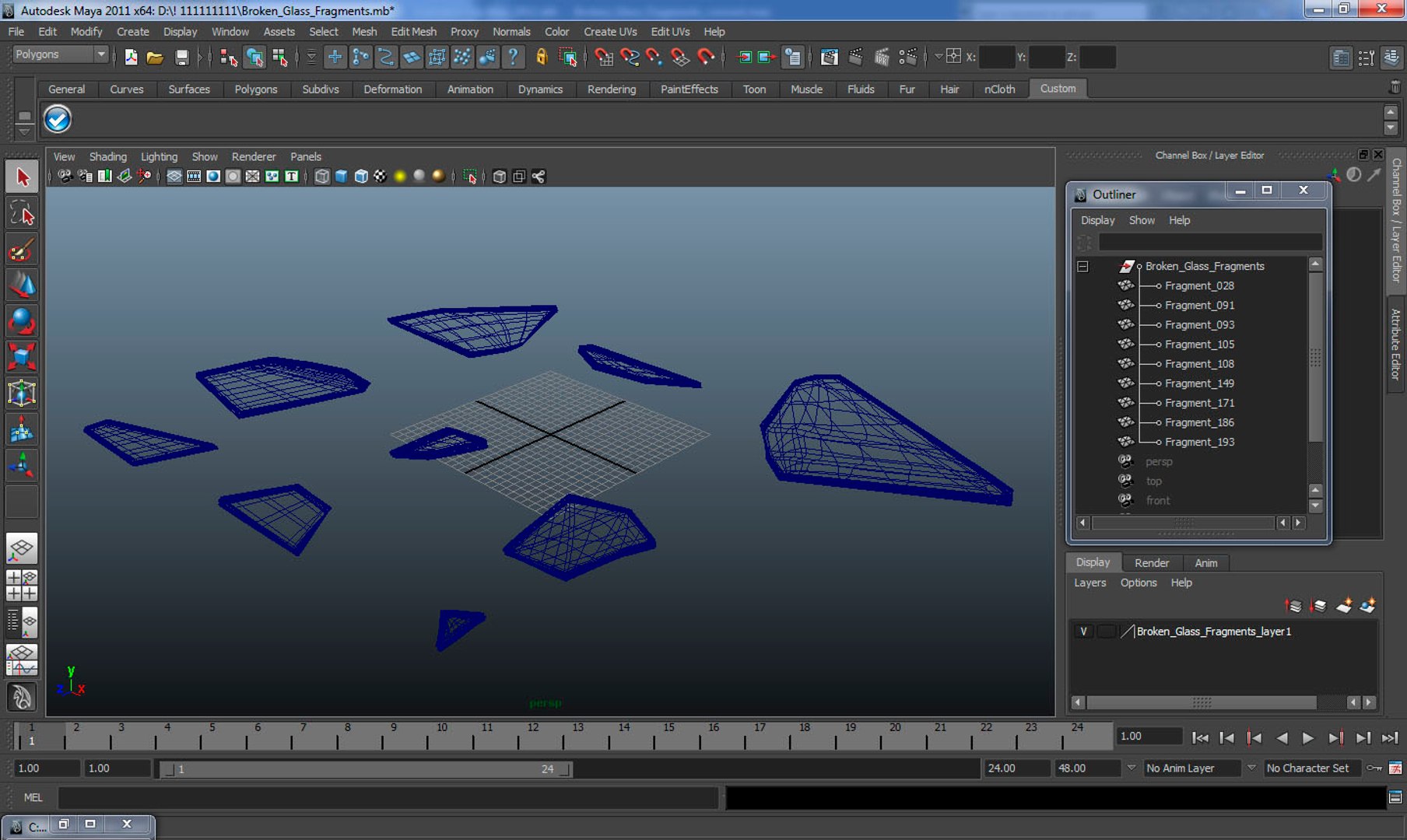The height and width of the screenshot is (840, 1407).
Task: Open the Render Settings icon
Action: click(x=907, y=57)
